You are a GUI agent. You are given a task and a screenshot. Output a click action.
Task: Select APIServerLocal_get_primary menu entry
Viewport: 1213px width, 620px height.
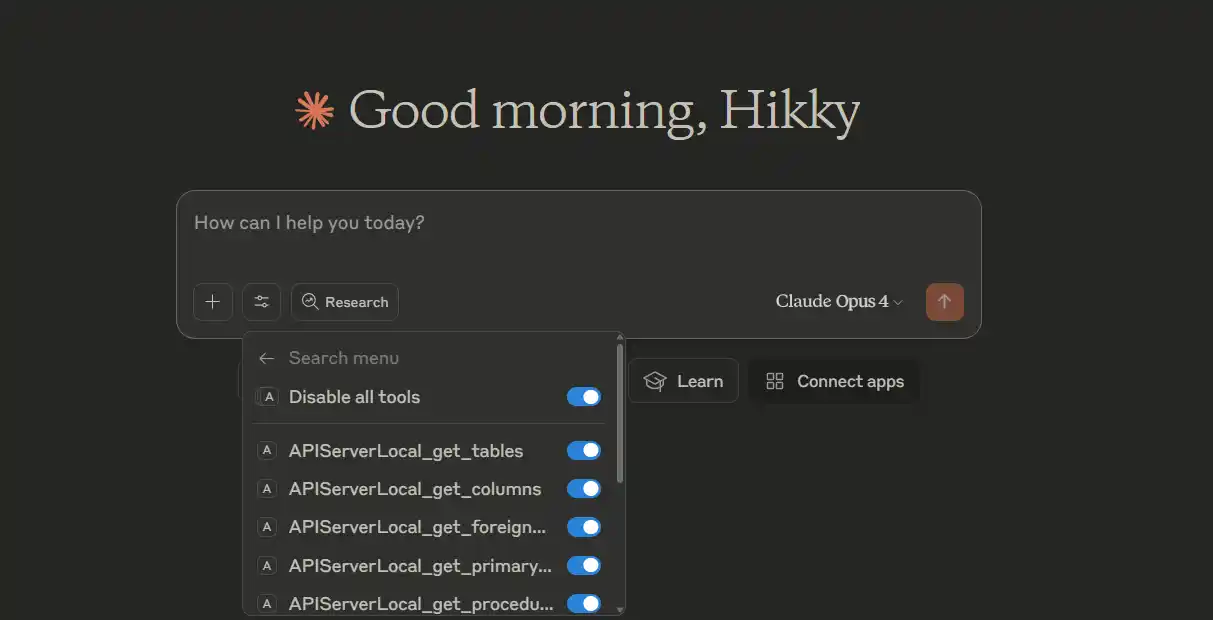click(x=420, y=566)
